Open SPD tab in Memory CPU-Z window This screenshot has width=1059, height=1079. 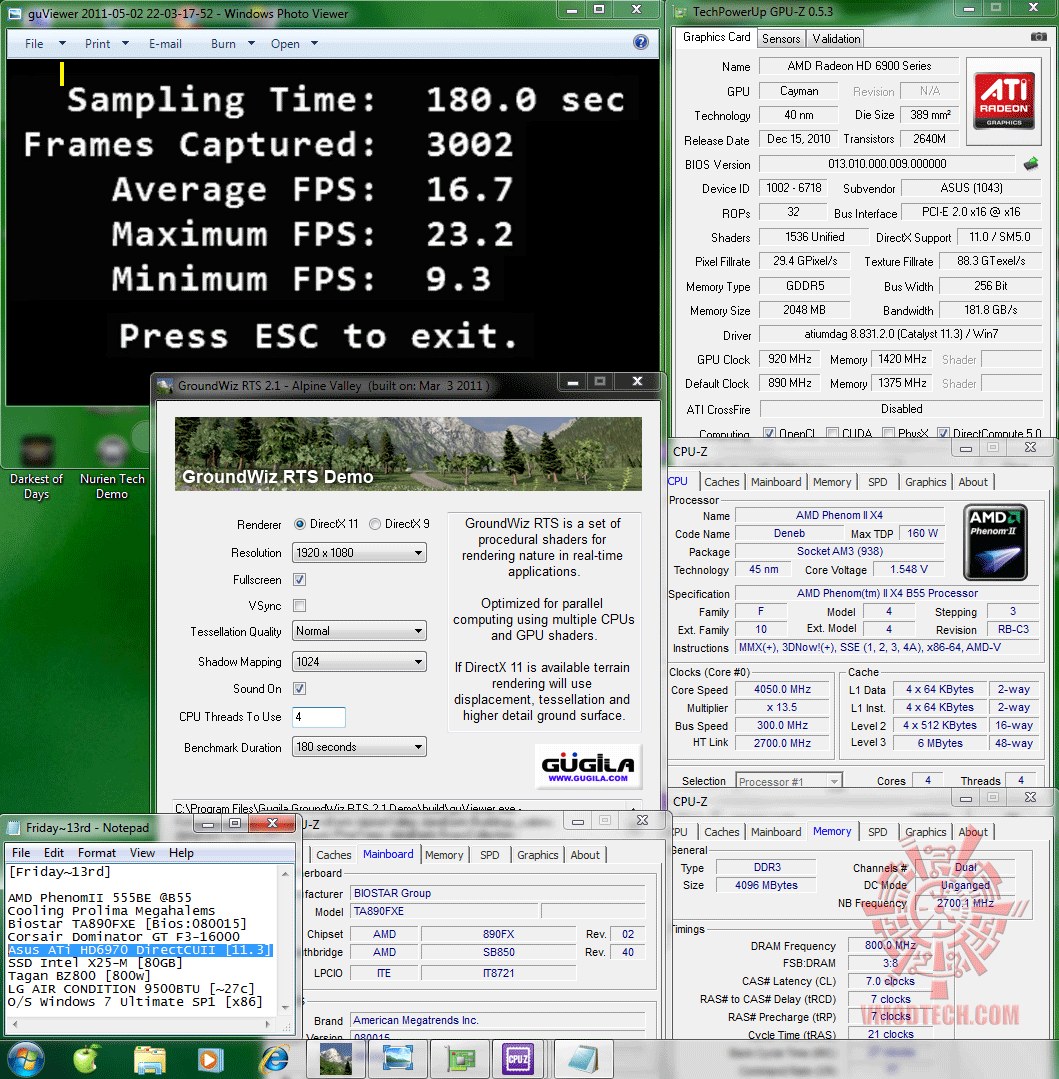click(877, 831)
